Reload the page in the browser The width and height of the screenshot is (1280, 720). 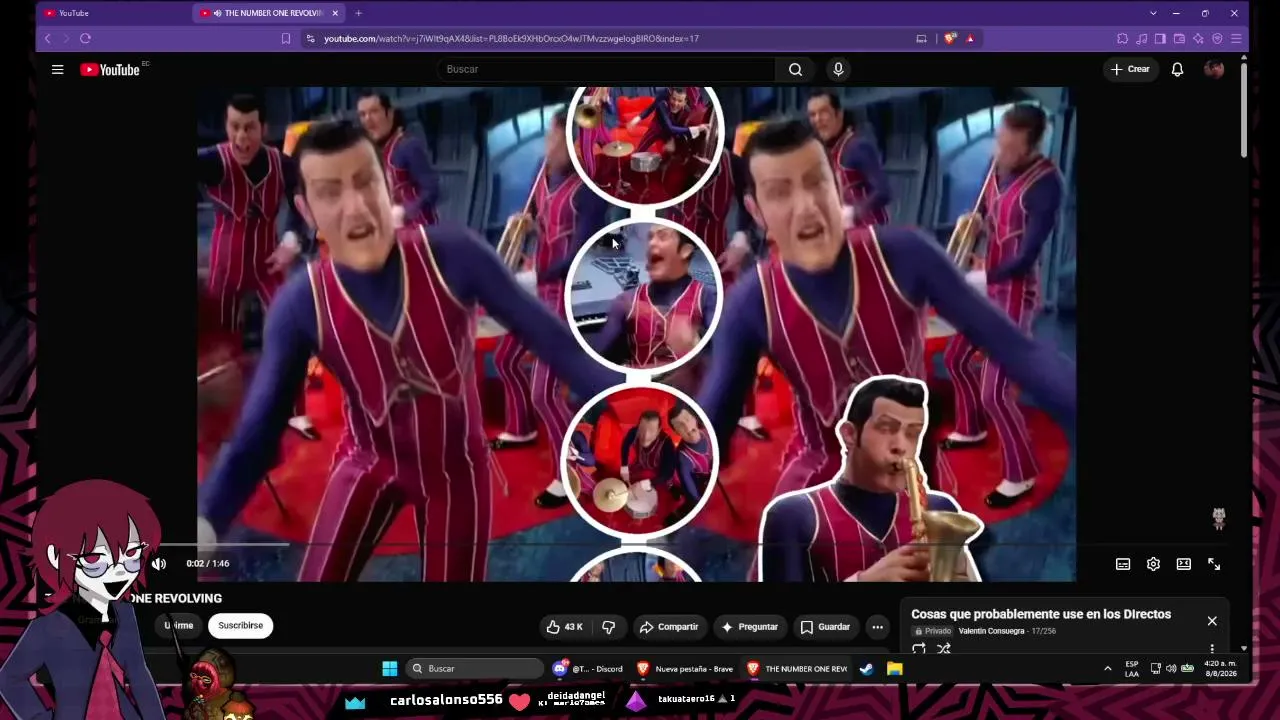coord(85,38)
